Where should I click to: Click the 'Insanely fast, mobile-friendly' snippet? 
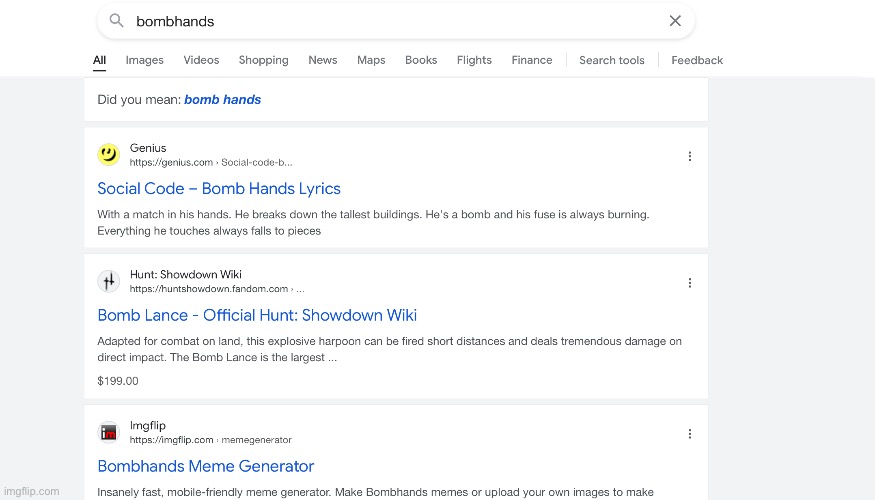(376, 492)
